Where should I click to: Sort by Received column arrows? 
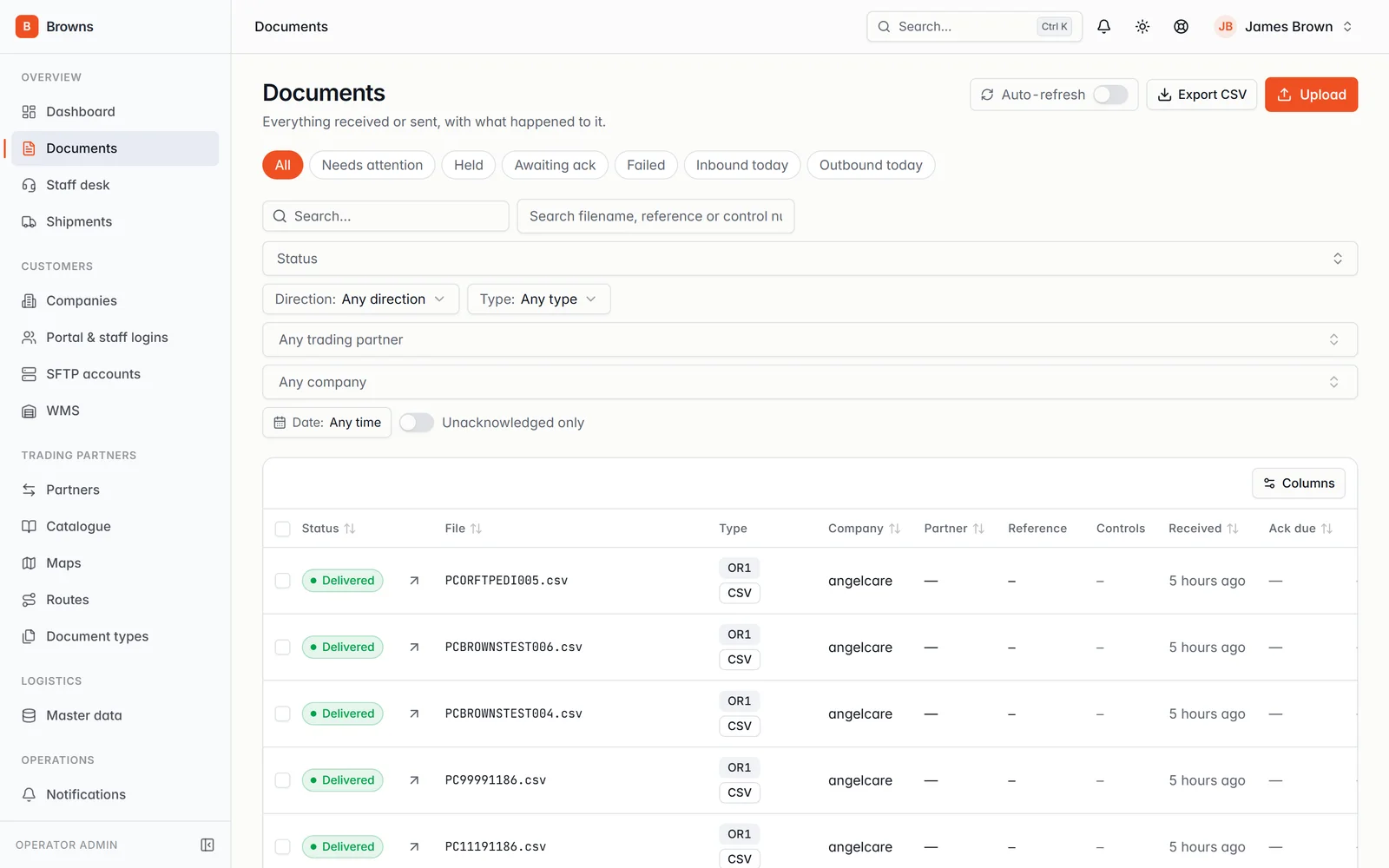tap(1233, 529)
